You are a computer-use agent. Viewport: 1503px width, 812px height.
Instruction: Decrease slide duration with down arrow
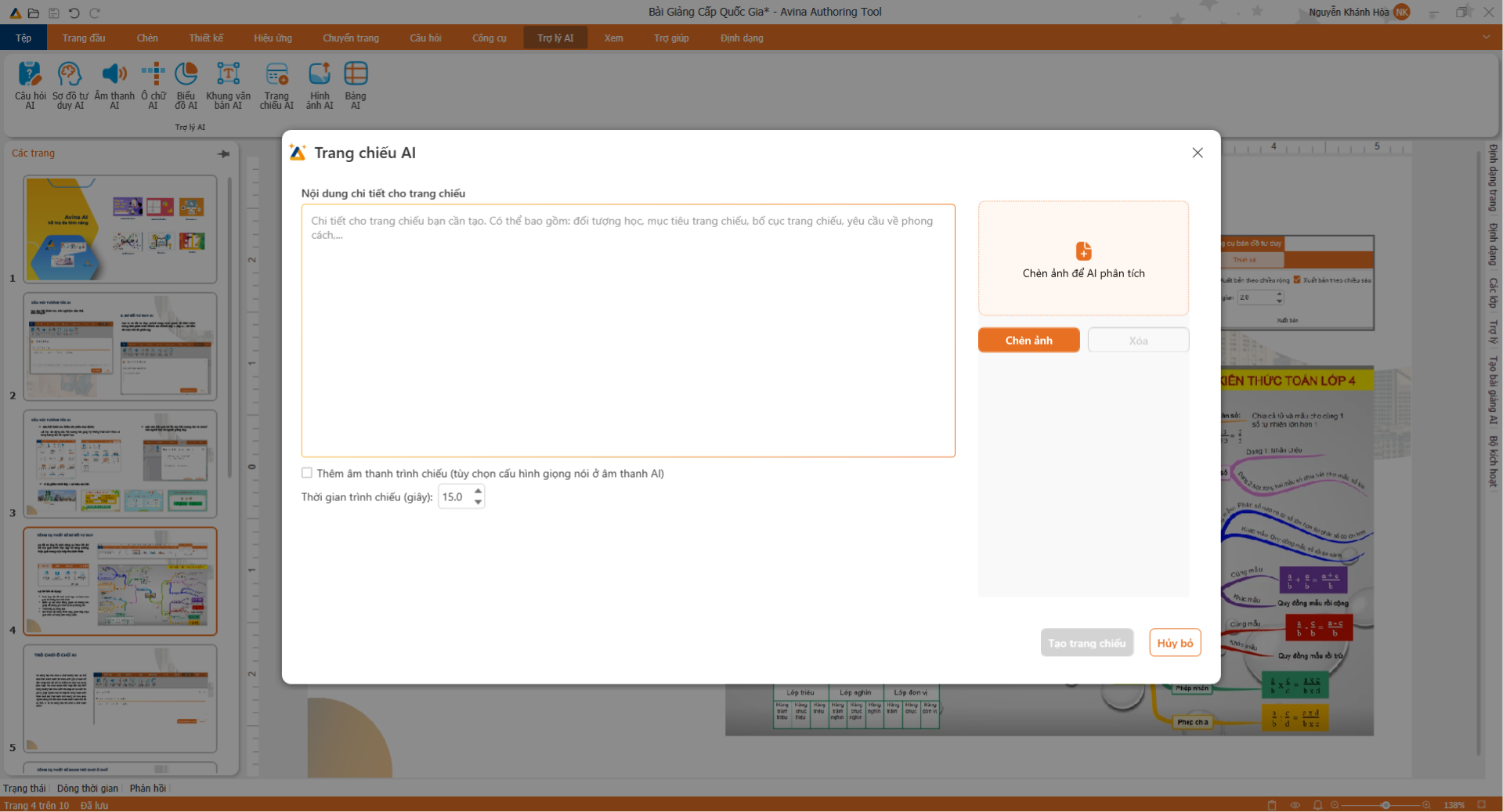point(478,502)
